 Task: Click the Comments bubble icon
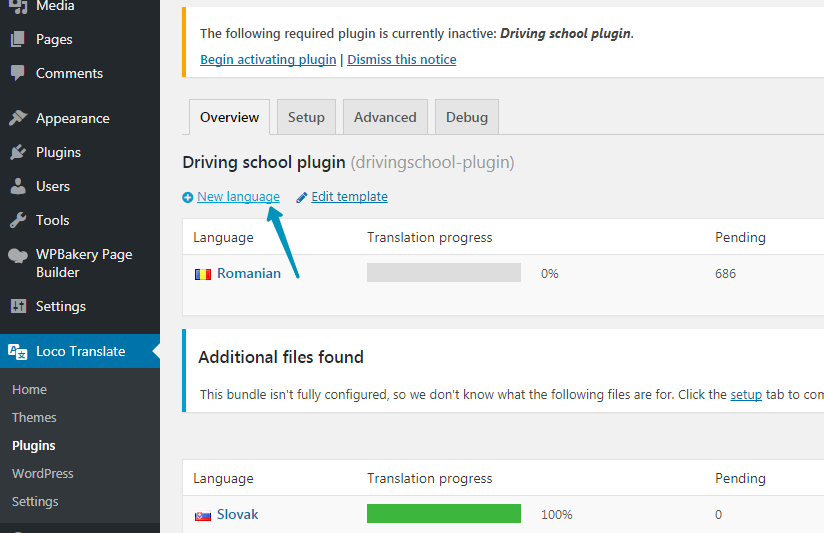point(17,73)
